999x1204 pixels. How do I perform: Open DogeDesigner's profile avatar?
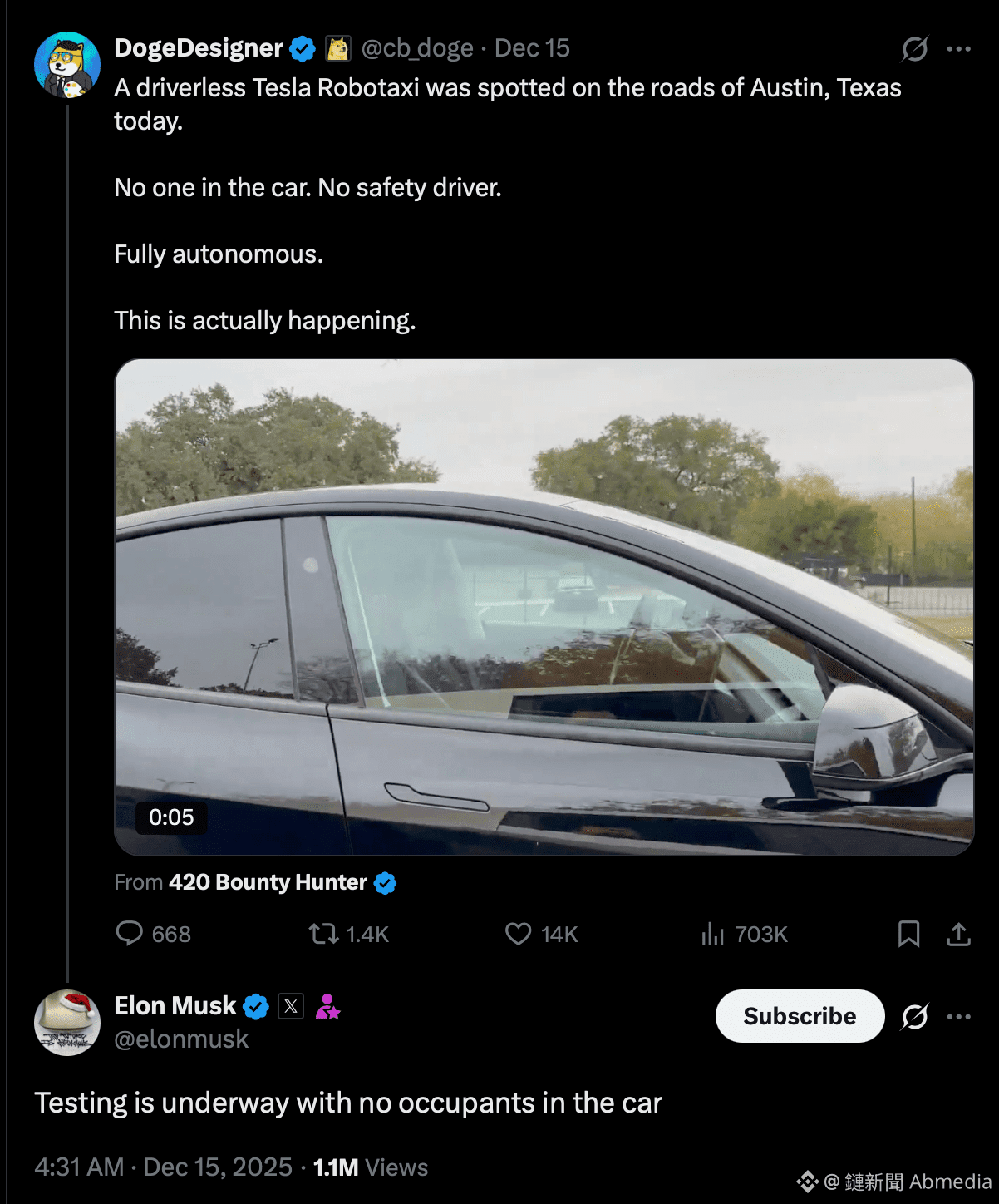[x=67, y=65]
